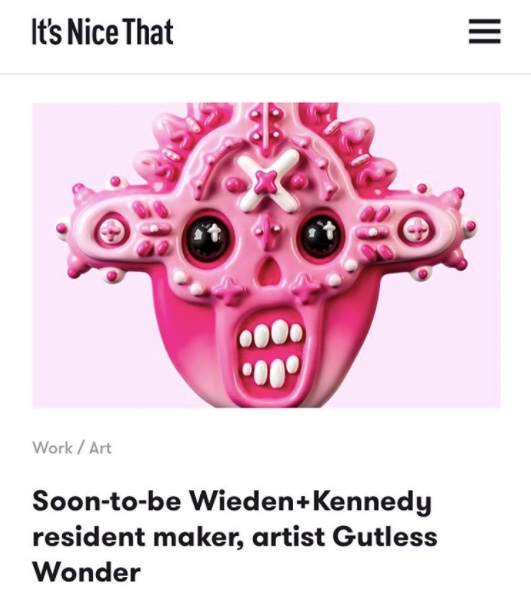This screenshot has height=596, width=531.
Task: Click the white teeth in the artwork
Action: pos(271,353)
